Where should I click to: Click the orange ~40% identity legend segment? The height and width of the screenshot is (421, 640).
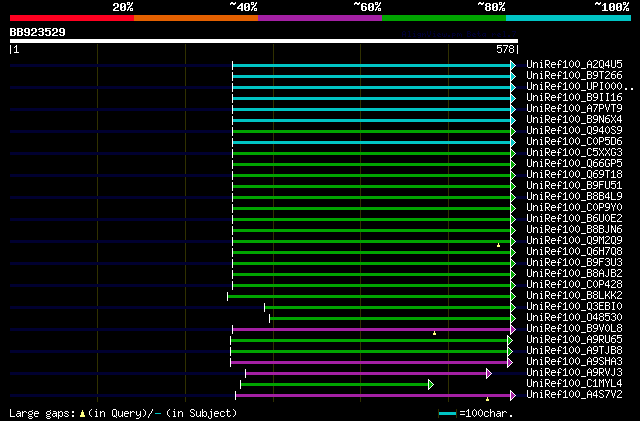(x=196, y=18)
